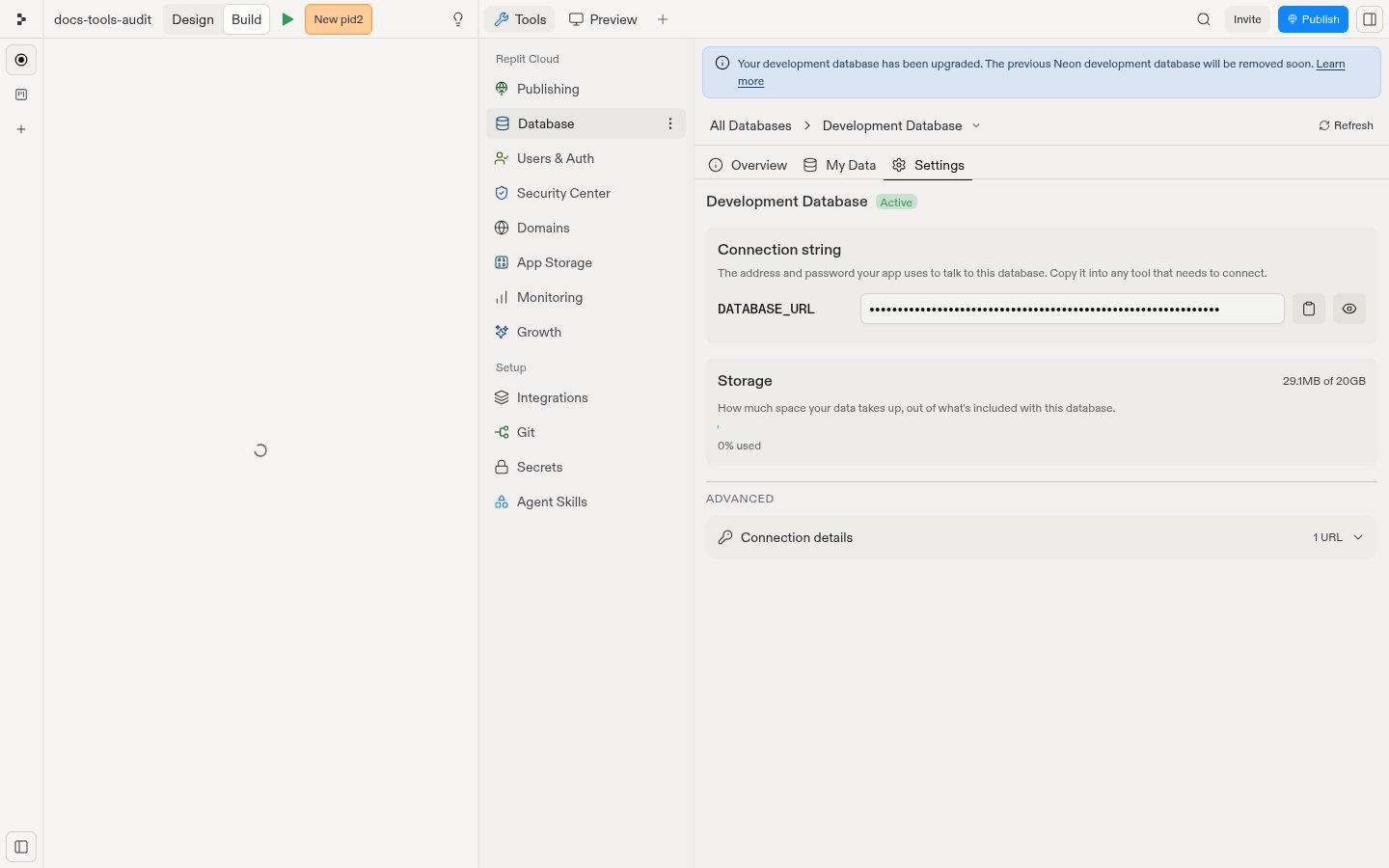This screenshot has height=868, width=1389.
Task: Click the 1 URL chevron arrow
Action: point(1358,537)
